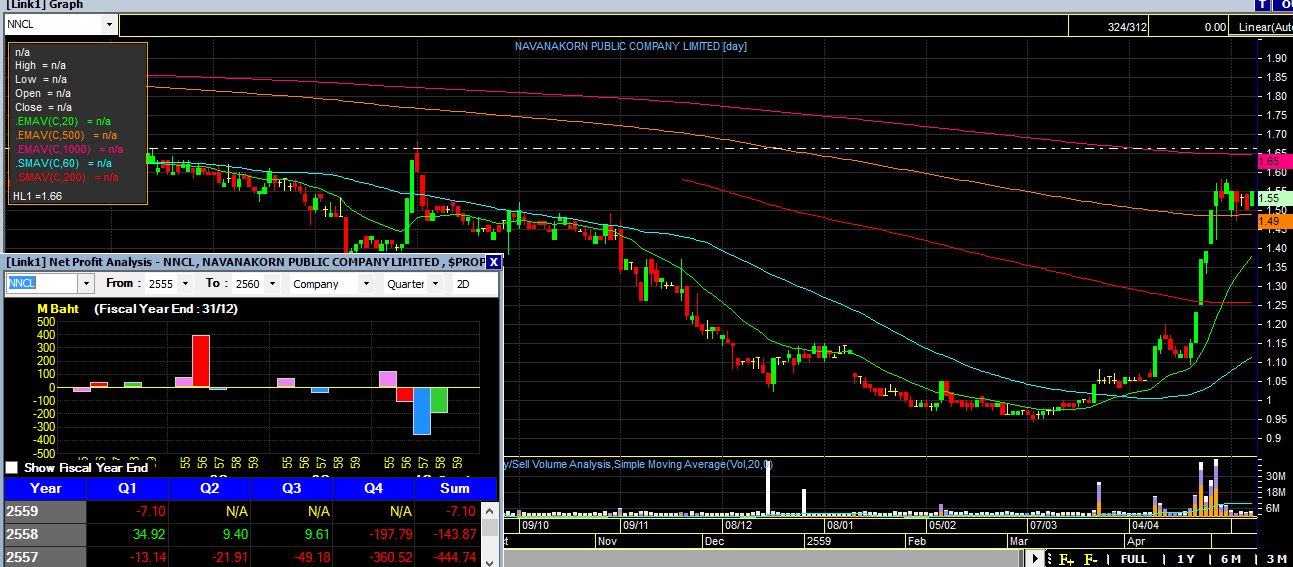
Task: Click the -49.18 Q3 value
Action: point(312,558)
